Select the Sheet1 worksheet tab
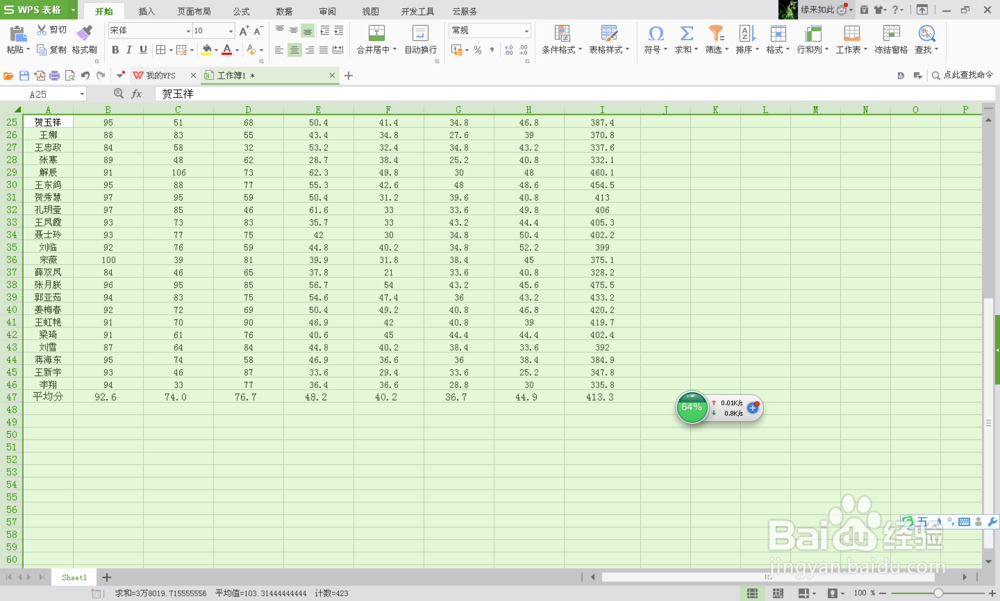 click(x=74, y=577)
